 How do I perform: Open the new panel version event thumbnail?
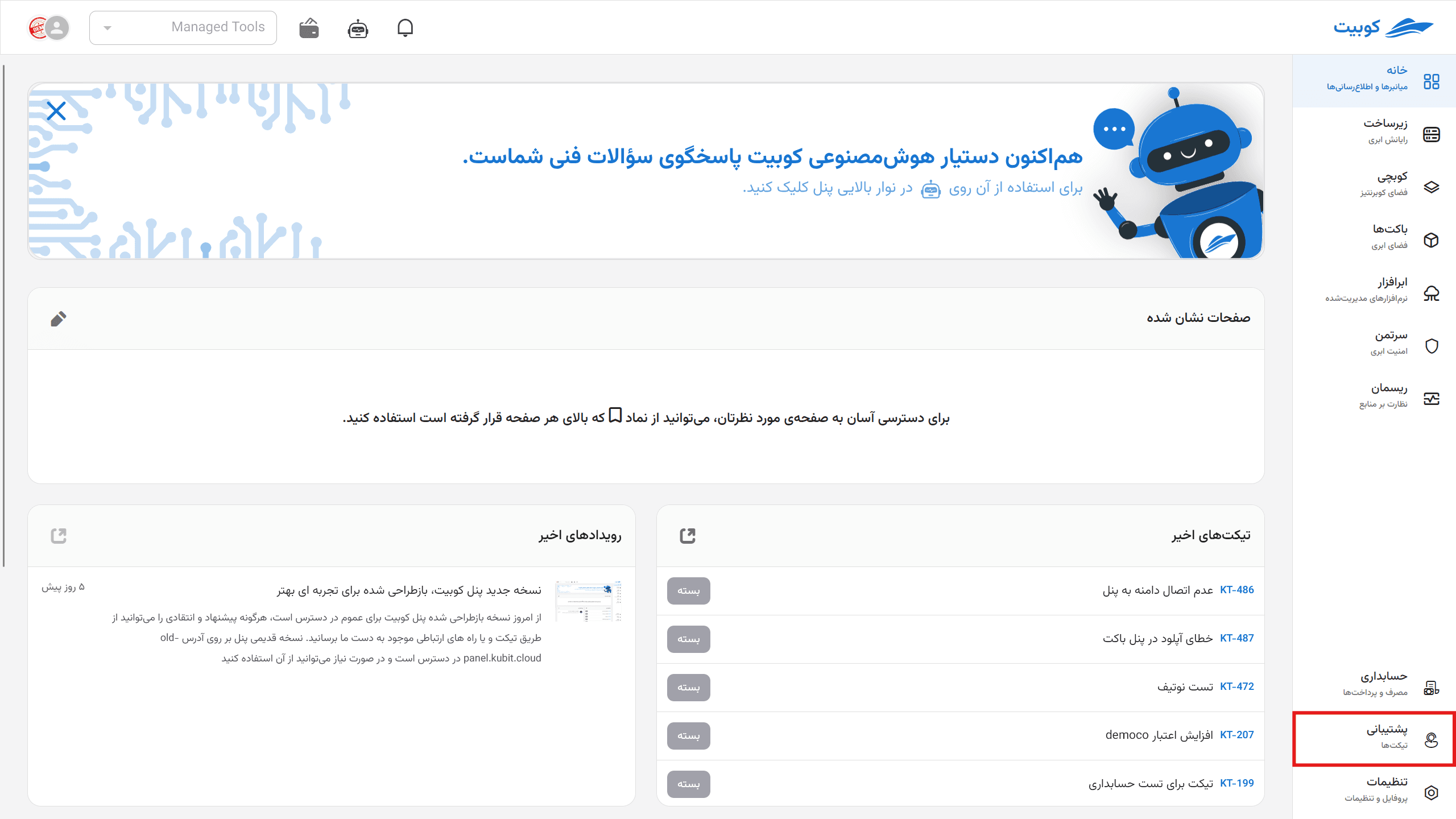[588, 601]
